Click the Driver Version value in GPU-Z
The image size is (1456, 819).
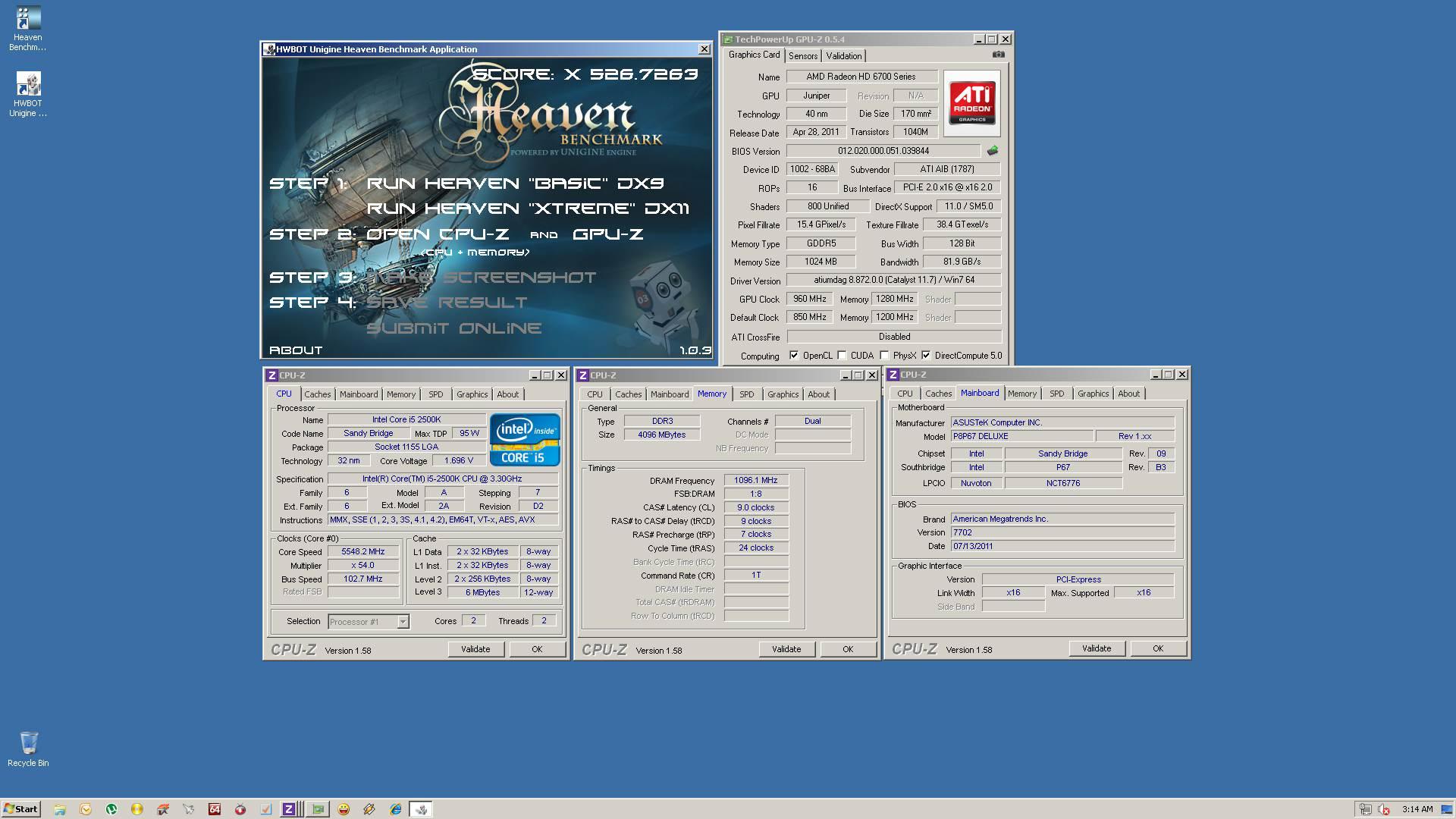click(894, 281)
